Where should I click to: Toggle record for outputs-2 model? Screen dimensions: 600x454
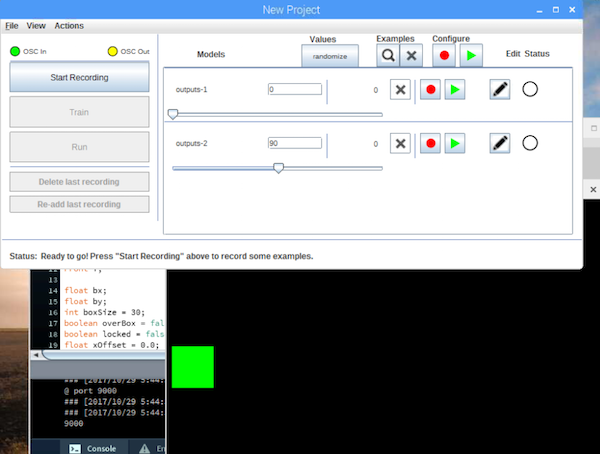[430, 144]
